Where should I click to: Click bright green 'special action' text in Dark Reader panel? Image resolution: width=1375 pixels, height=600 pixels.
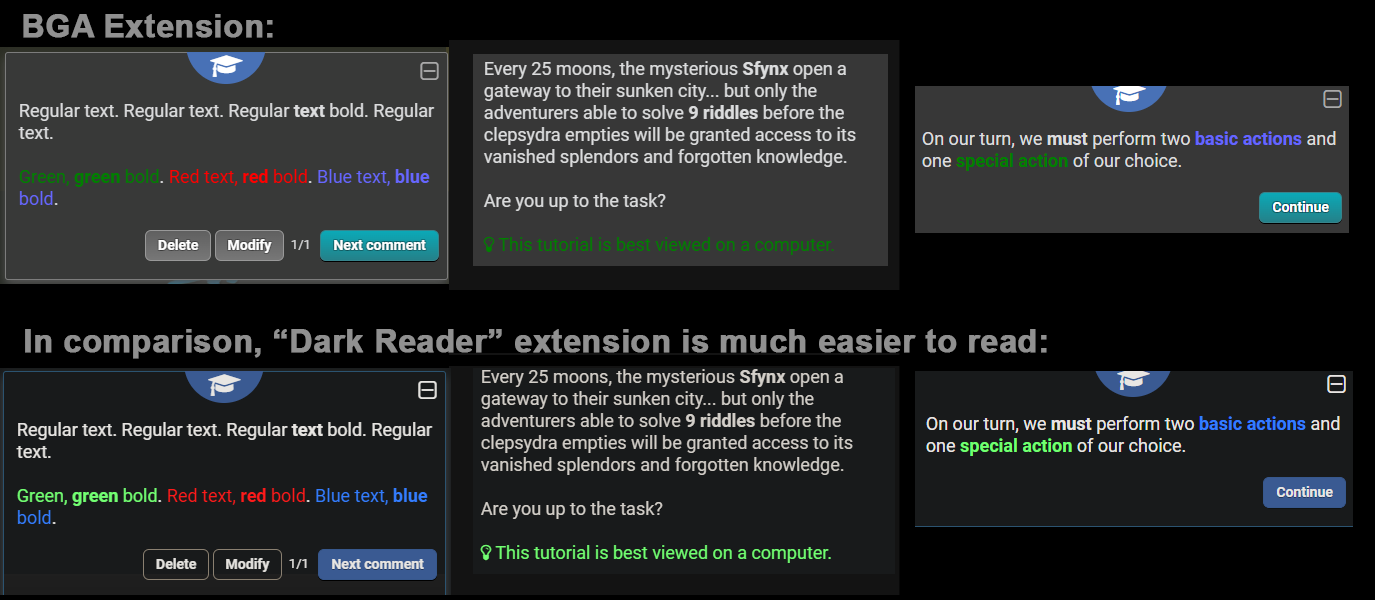[x=1016, y=446]
